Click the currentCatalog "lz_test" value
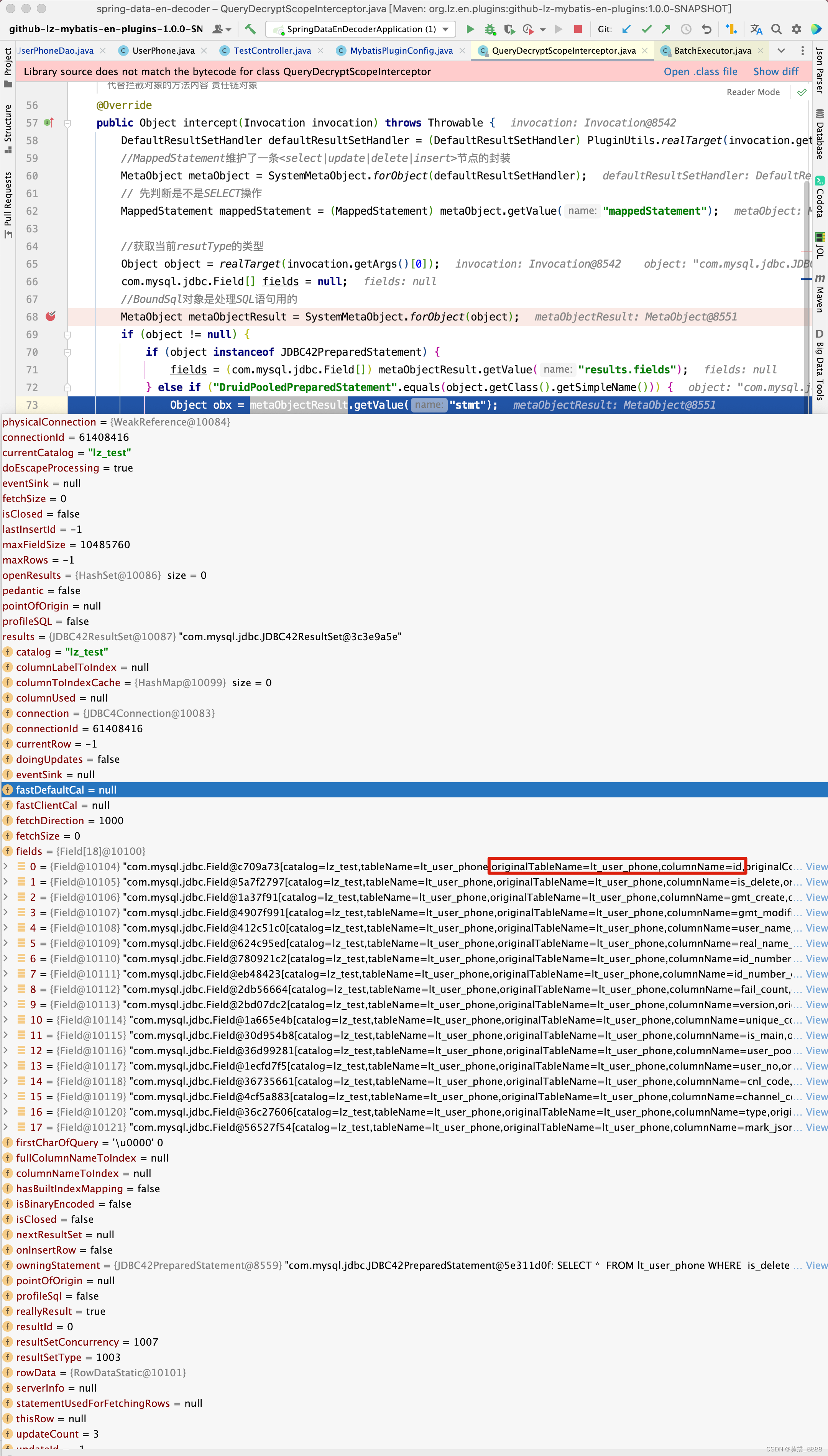Viewport: 828px width, 1456px height. pos(109,452)
